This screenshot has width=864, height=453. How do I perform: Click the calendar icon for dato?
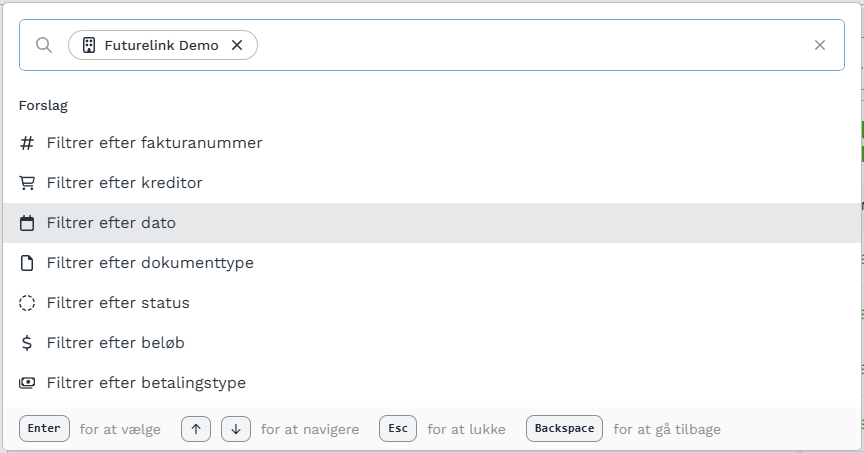tap(27, 223)
